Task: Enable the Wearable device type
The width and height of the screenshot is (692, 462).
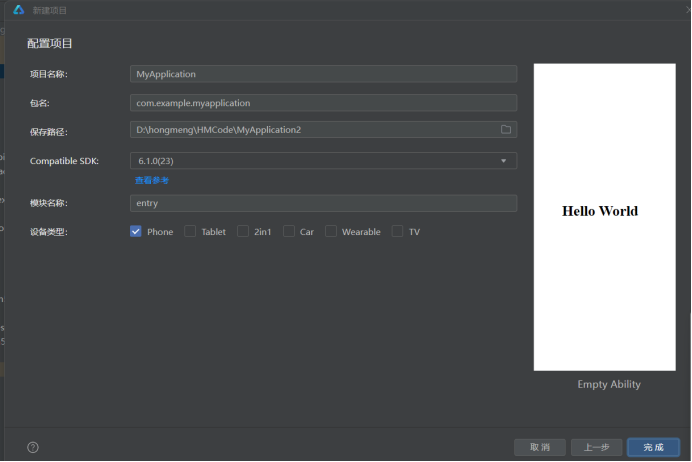Action: point(331,231)
